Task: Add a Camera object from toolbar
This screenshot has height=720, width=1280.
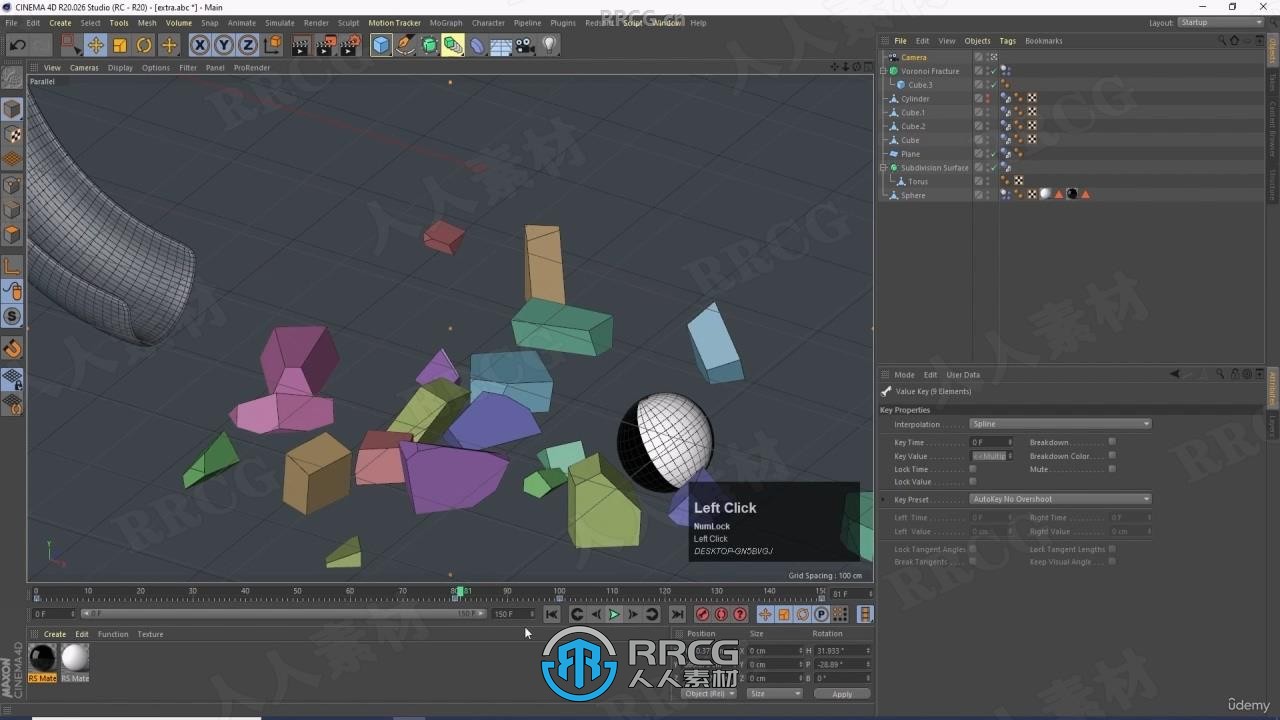Action: tap(525, 45)
